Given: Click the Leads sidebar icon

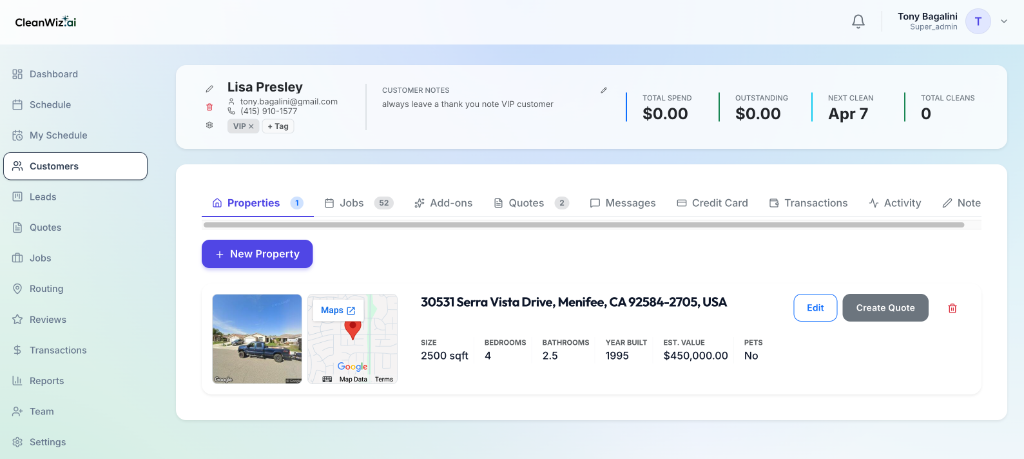Looking at the screenshot, I should click(18, 197).
